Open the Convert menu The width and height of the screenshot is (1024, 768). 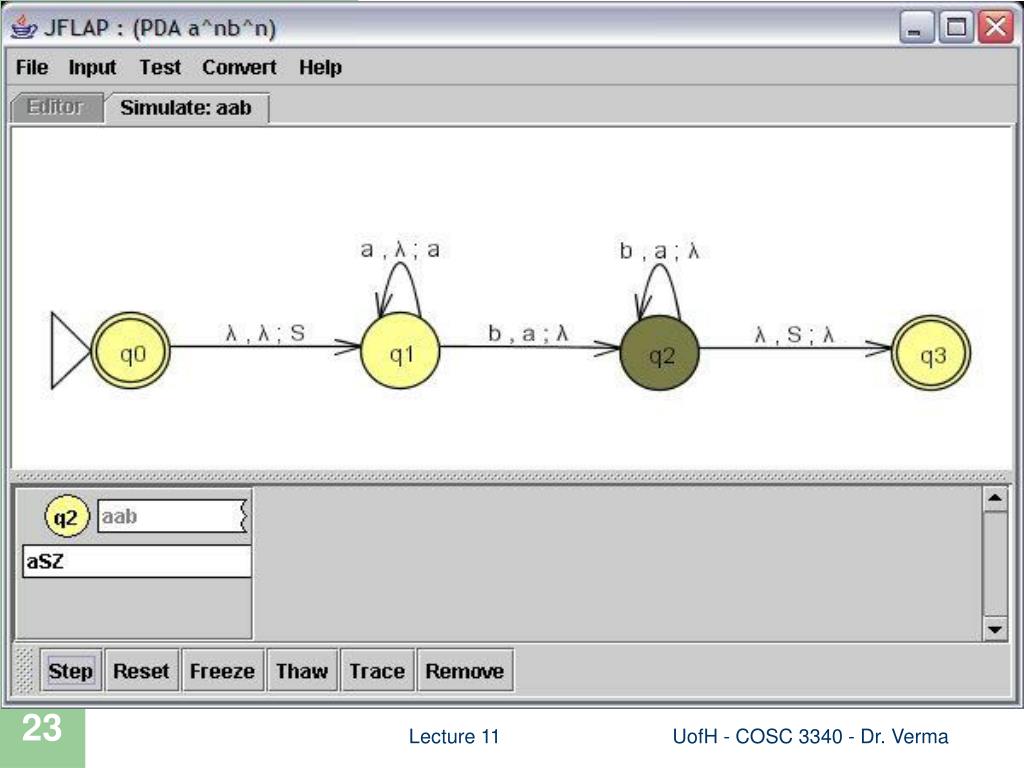pos(239,67)
